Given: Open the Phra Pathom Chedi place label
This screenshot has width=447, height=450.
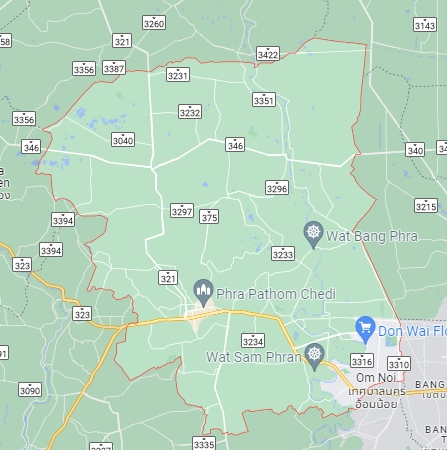Looking at the screenshot, I should tap(276, 294).
